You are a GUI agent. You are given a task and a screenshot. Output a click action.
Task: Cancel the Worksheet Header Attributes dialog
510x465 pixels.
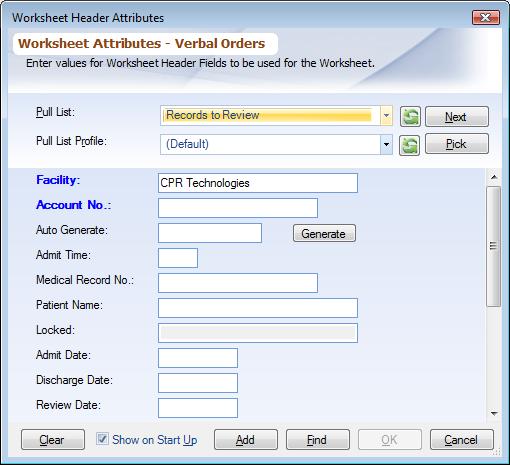click(x=462, y=440)
